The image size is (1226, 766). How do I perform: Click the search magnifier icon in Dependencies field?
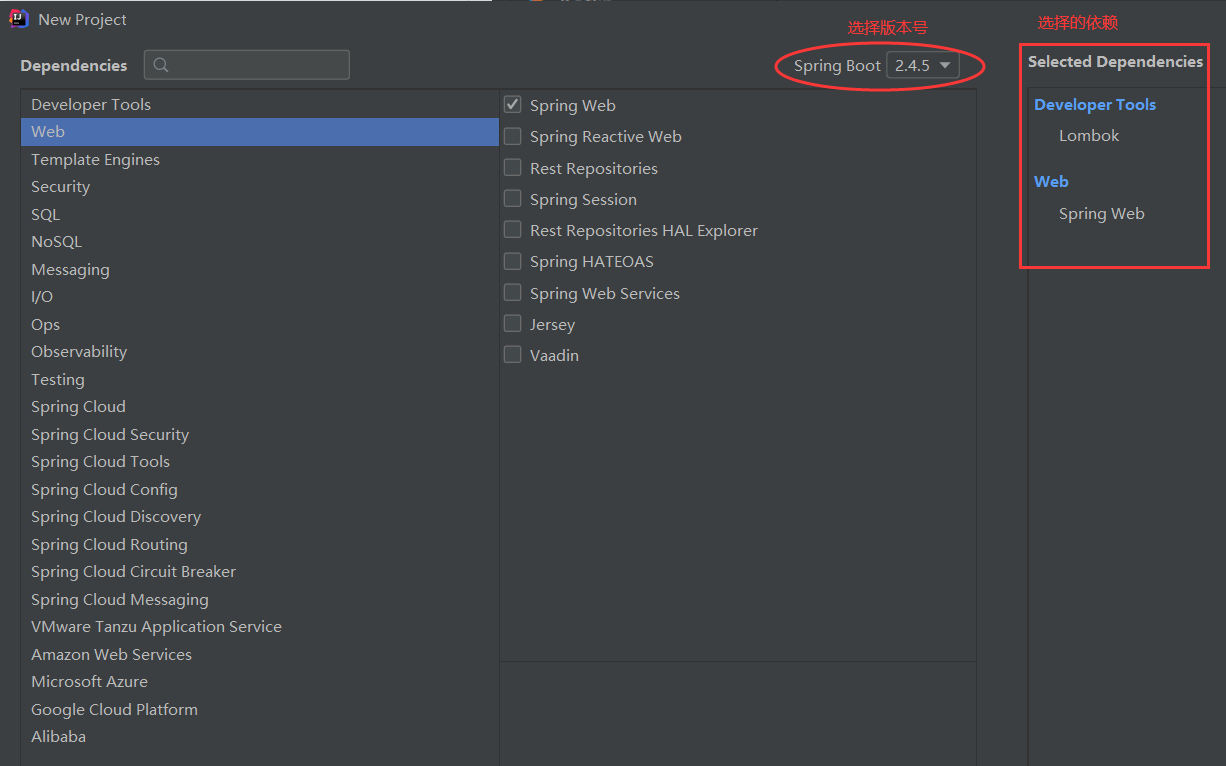tap(161, 65)
